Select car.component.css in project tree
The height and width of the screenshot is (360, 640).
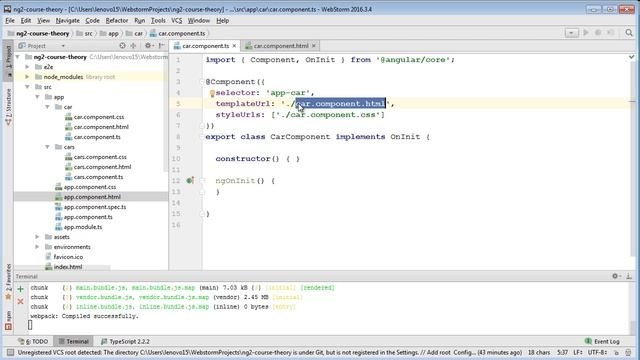98,117
